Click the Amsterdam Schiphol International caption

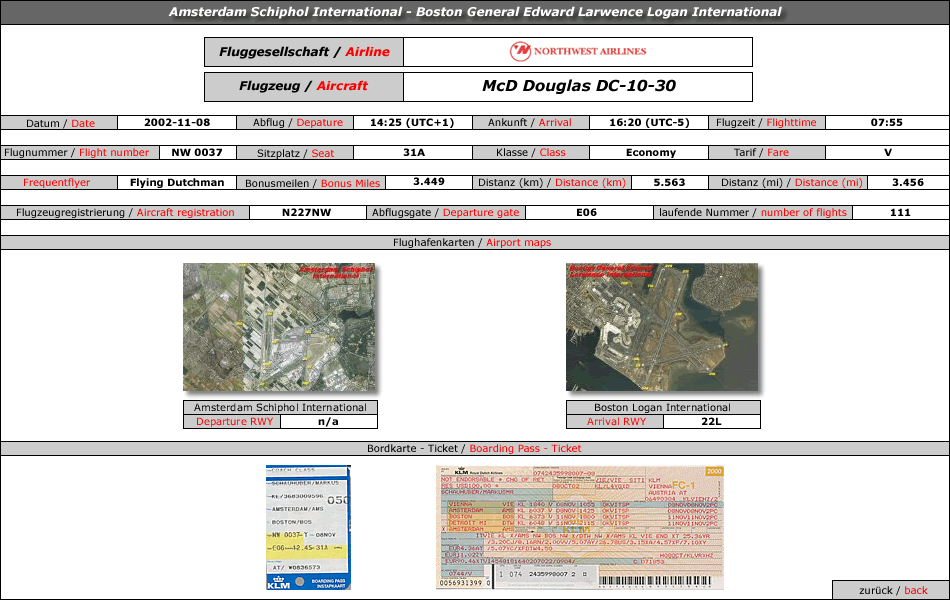click(280, 407)
